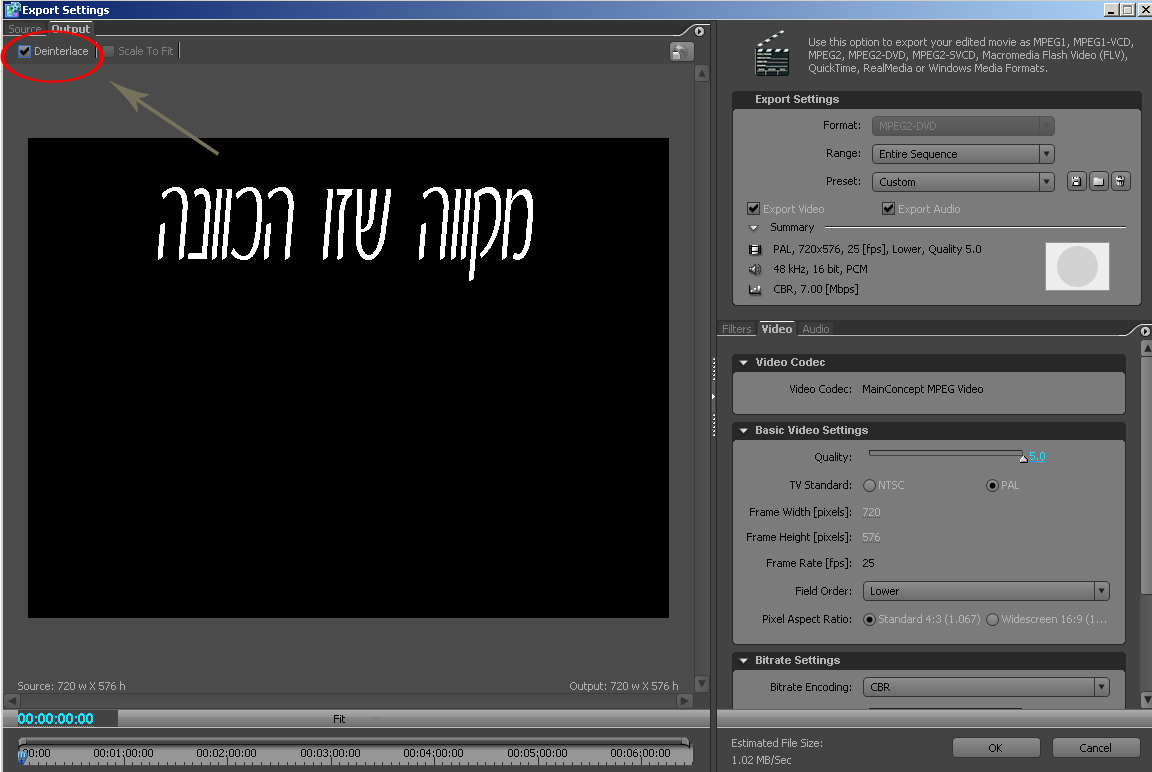This screenshot has height=772, width=1152.
Task: Collapse the Bitrate Settings section
Action: click(x=744, y=660)
